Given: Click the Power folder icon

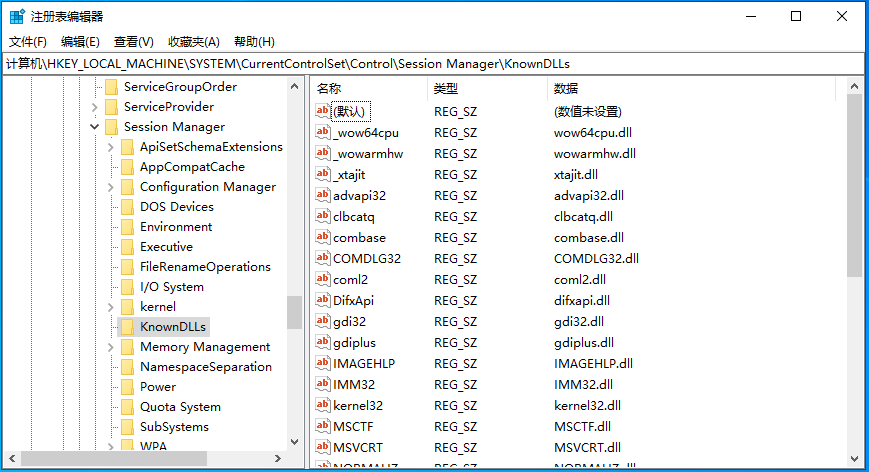Looking at the screenshot, I should [127, 387].
